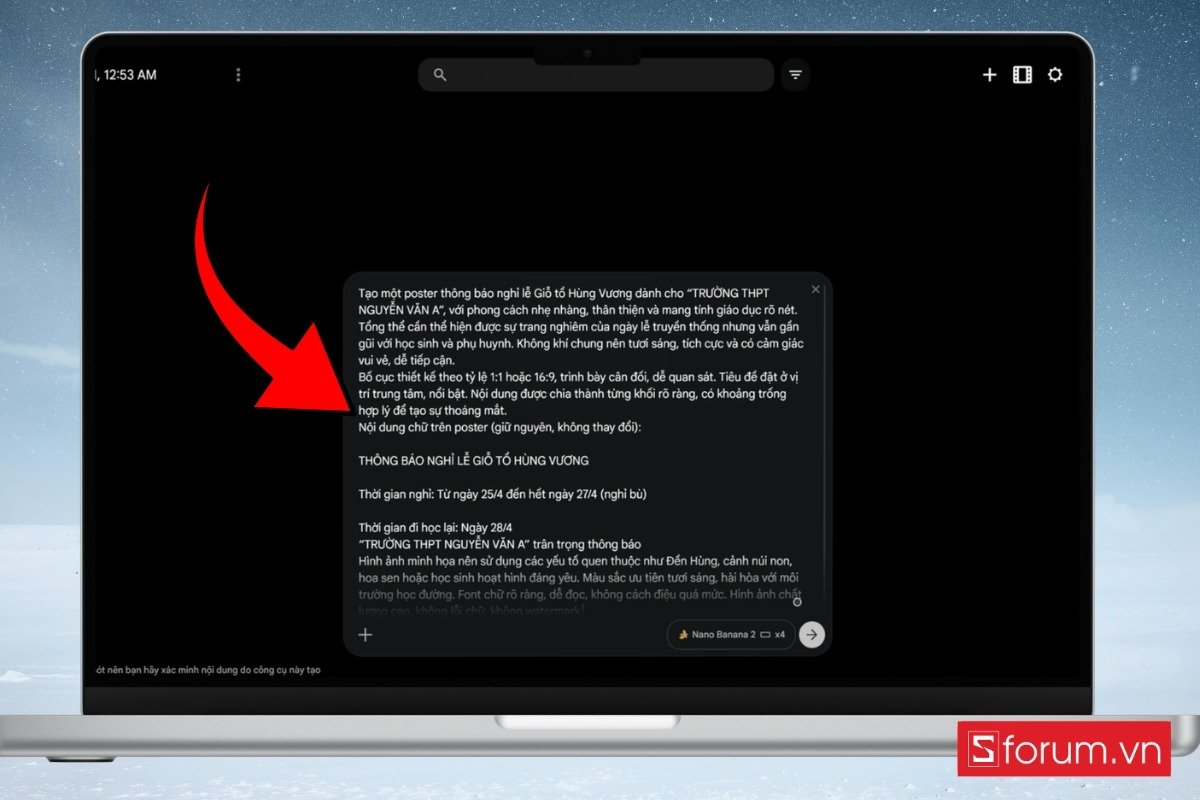Image resolution: width=1200 pixels, height=800 pixels.
Task: Click the magnifier icon in search bar
Action: point(440,75)
